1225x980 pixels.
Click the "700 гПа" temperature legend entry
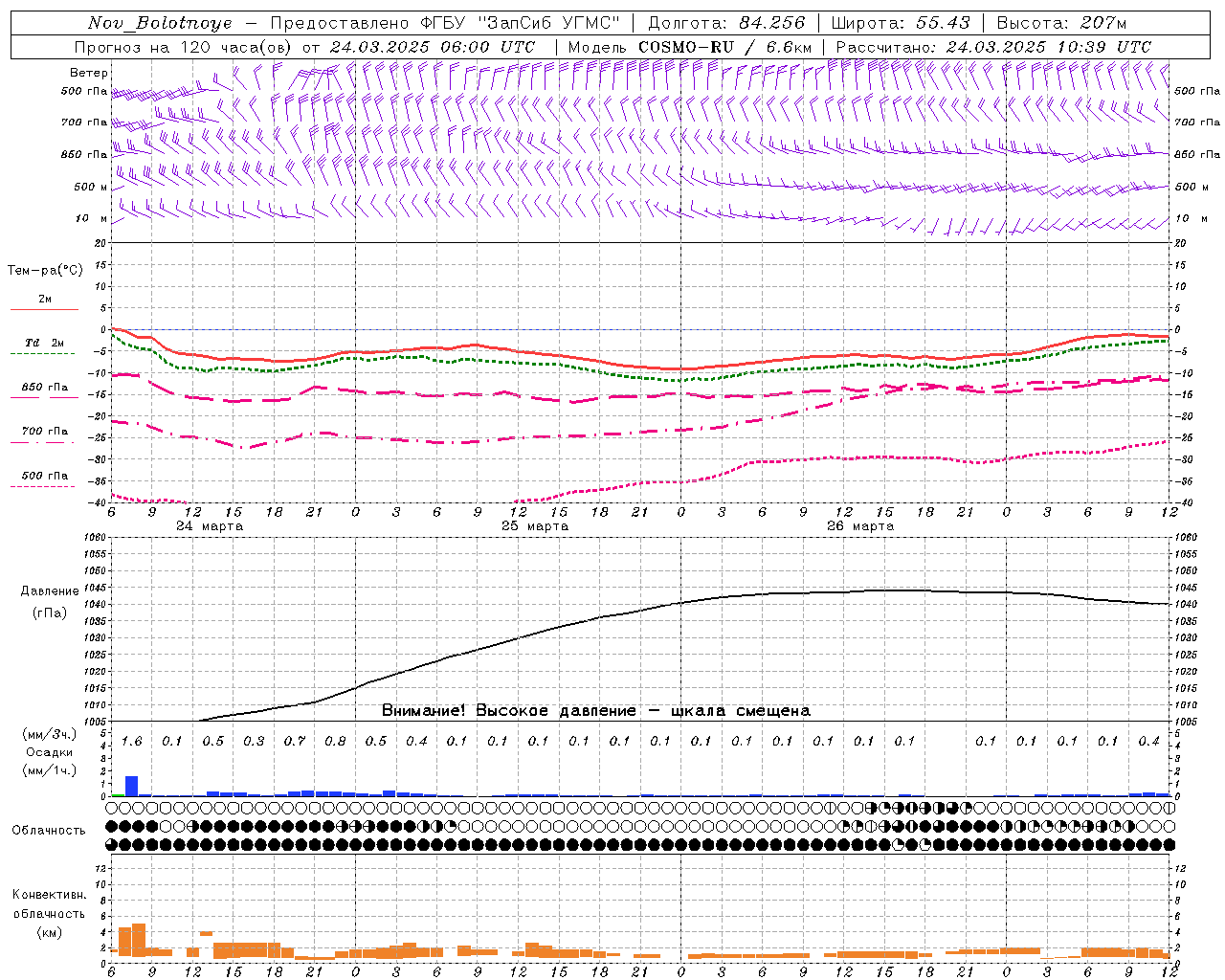(45, 432)
